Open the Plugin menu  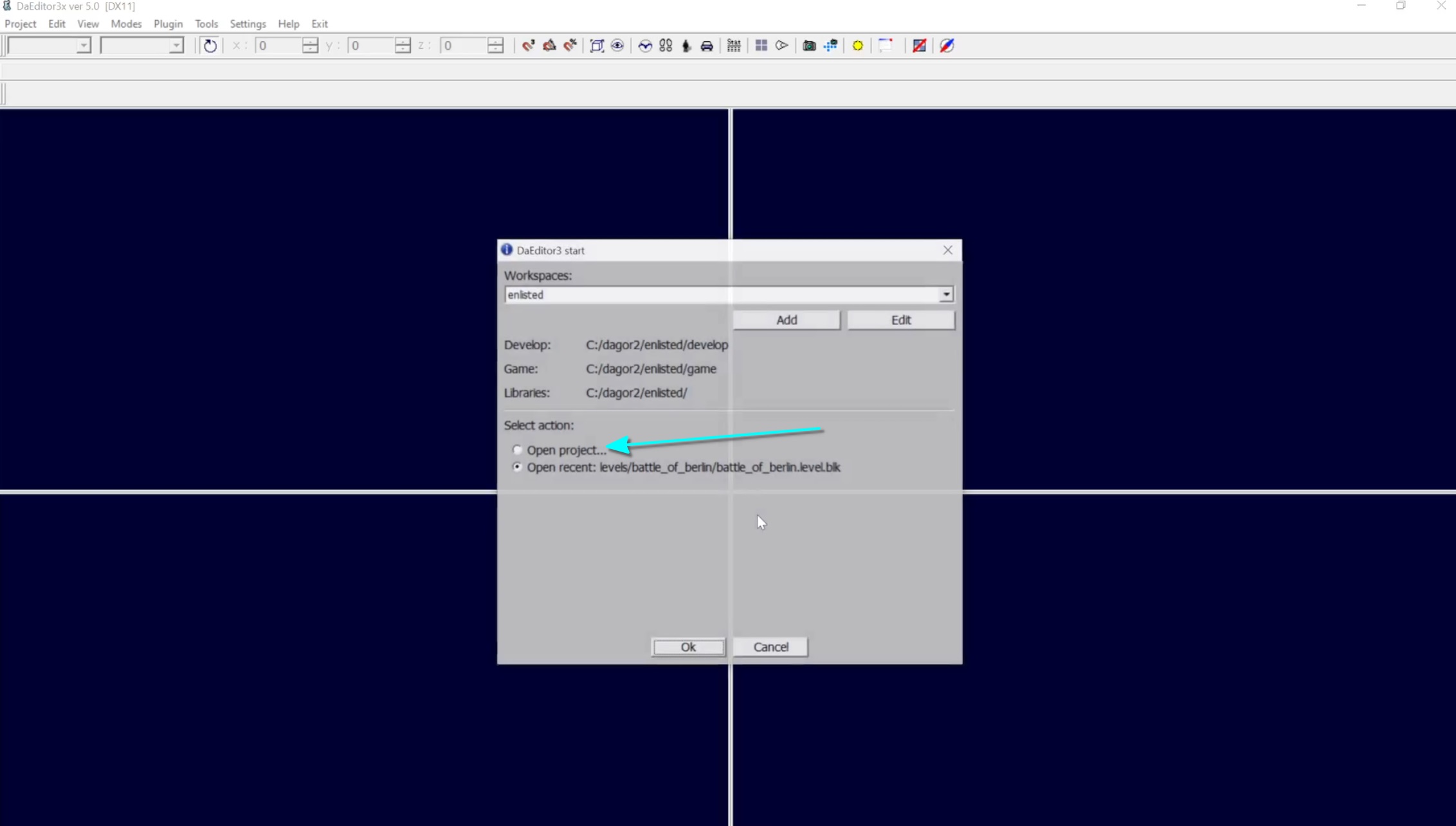coord(168,24)
